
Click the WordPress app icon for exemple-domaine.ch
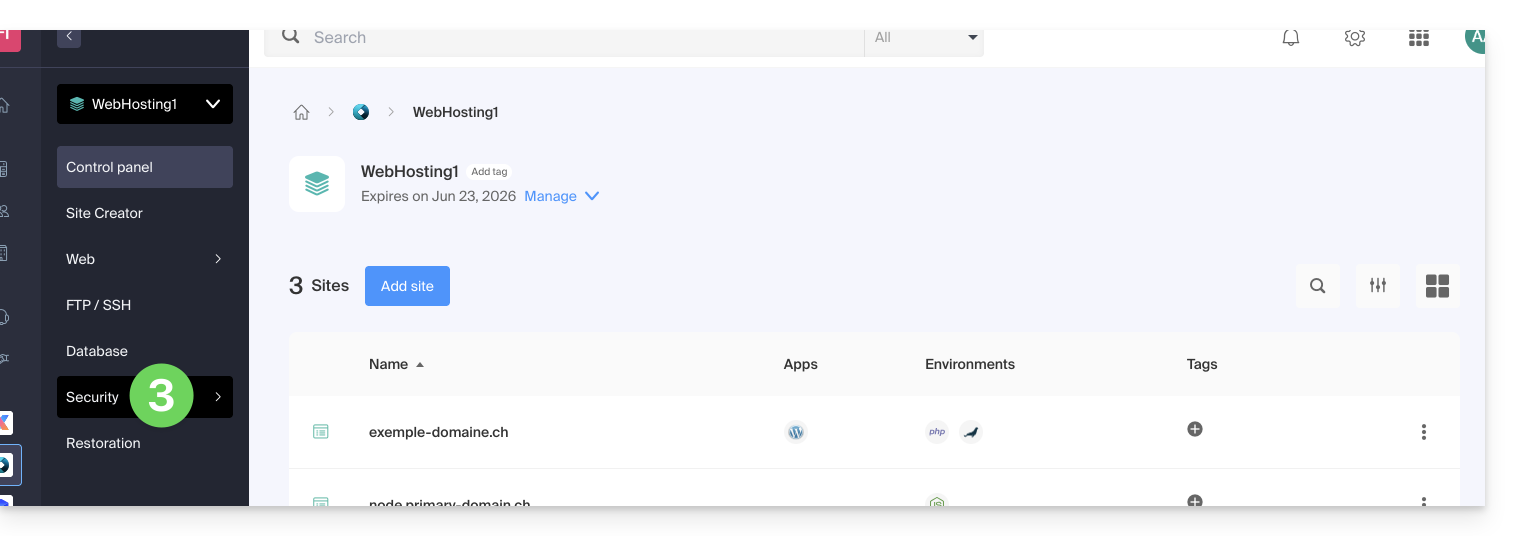pyautogui.click(x=796, y=432)
